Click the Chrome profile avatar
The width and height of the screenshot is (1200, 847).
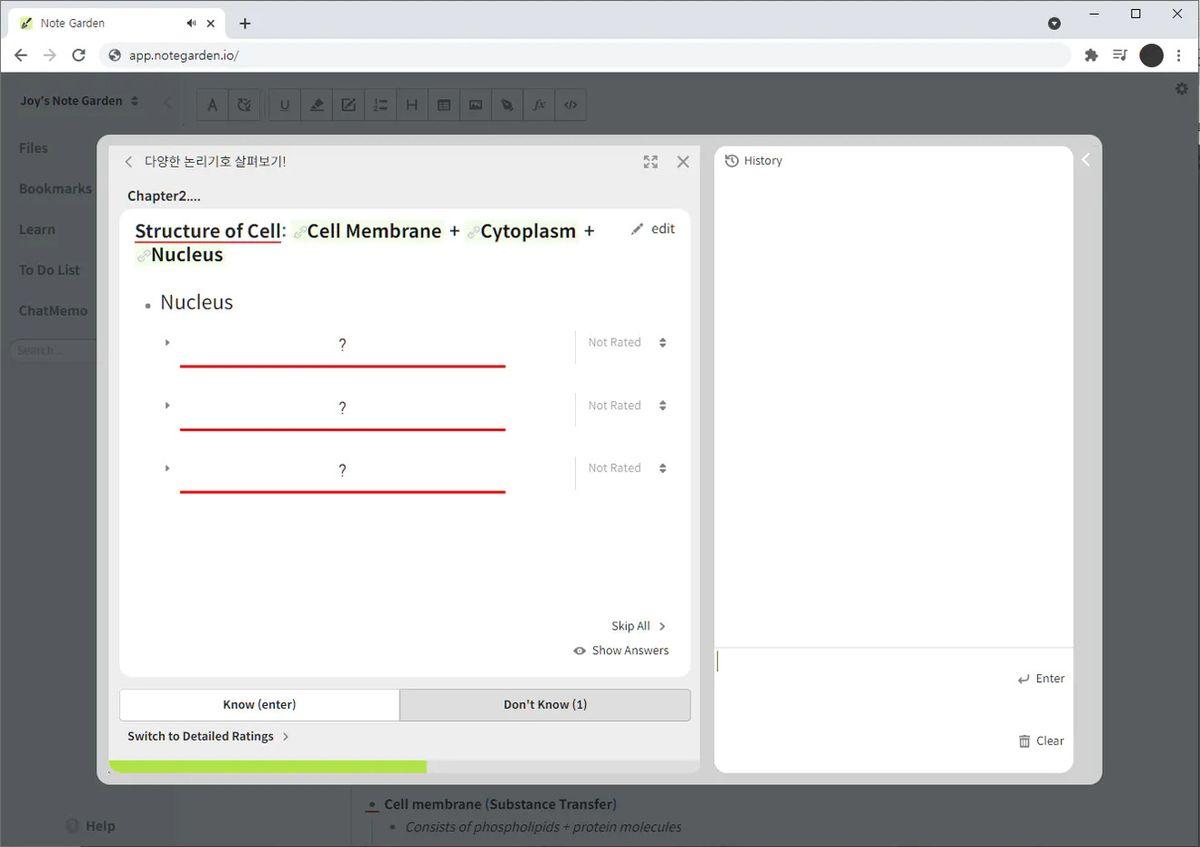coord(1152,55)
